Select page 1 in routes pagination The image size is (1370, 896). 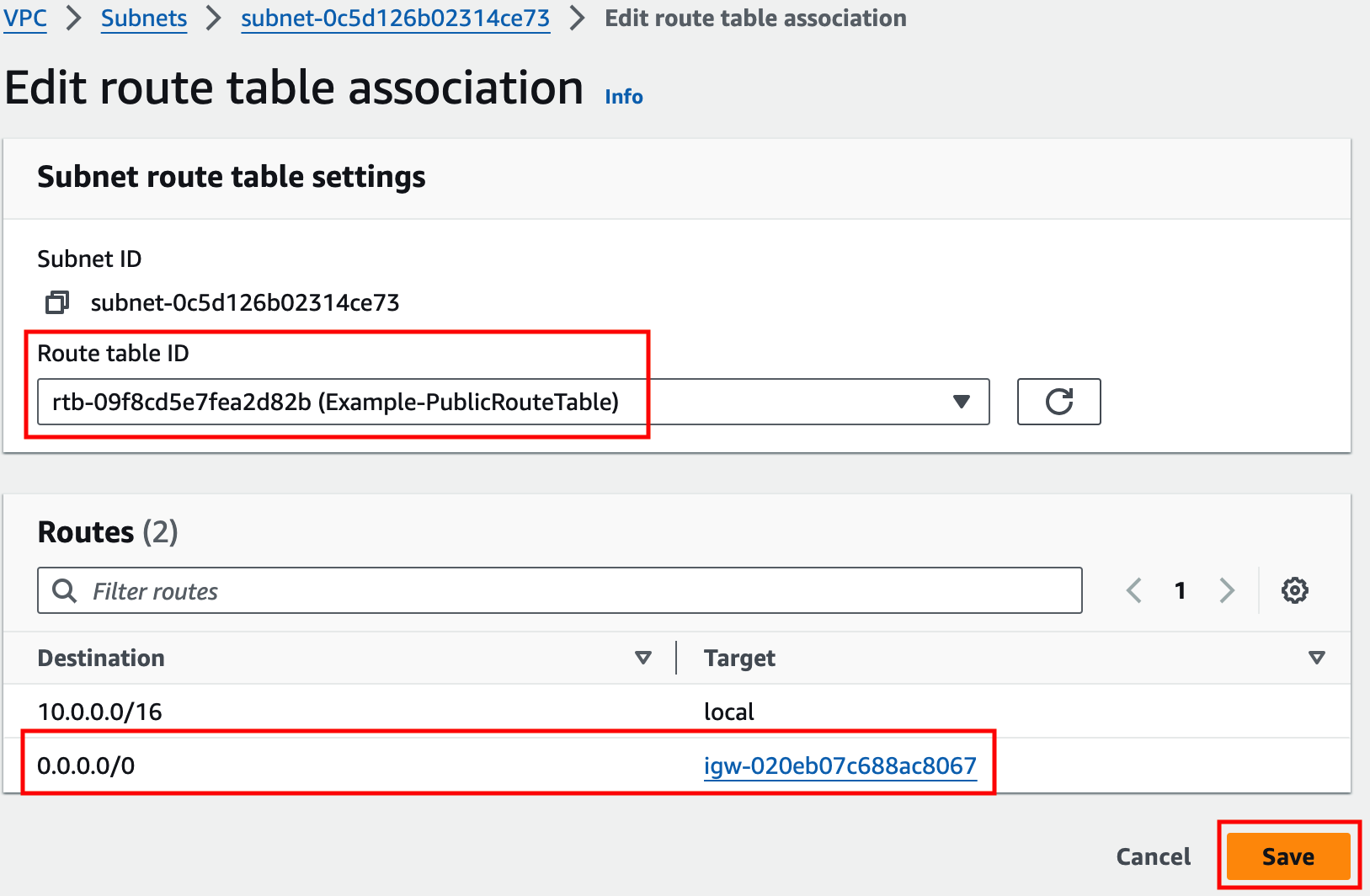pos(1181,590)
